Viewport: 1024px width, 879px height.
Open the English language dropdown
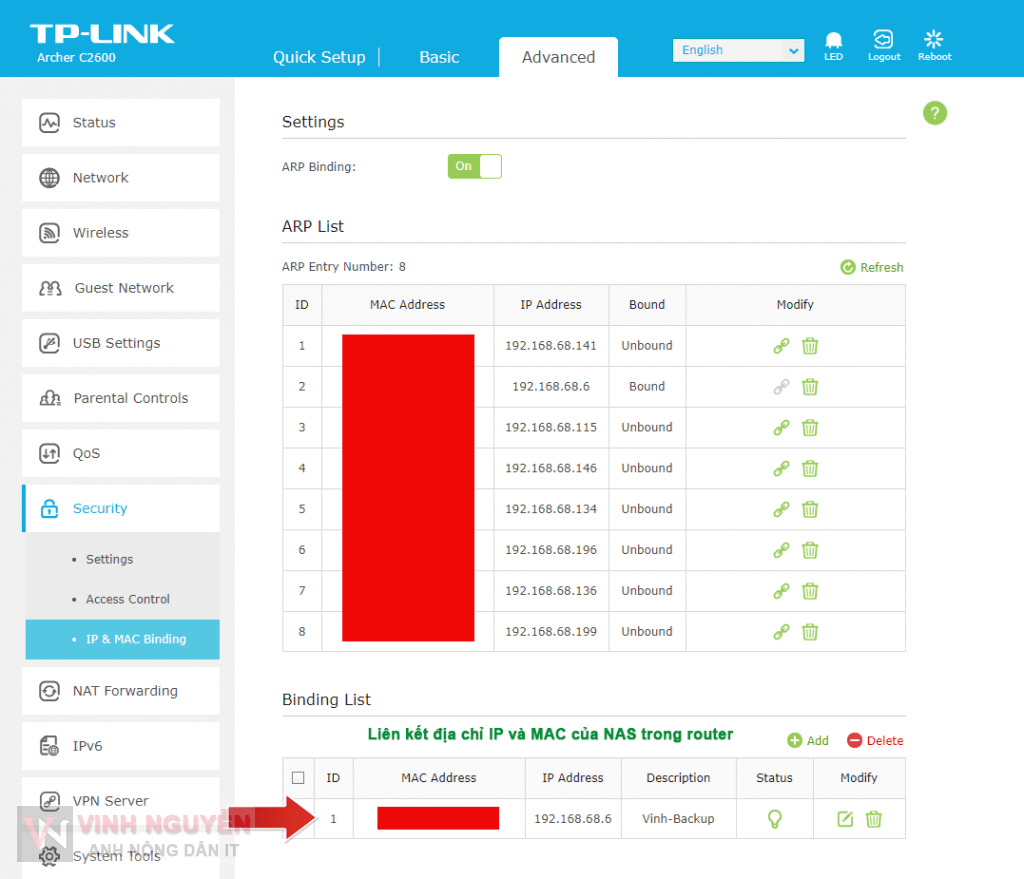click(738, 50)
